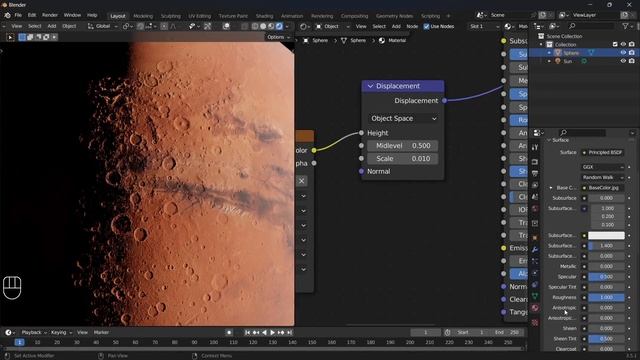Select wireframe viewport shading
The width and height of the screenshot is (640, 360).
tap(255, 26)
